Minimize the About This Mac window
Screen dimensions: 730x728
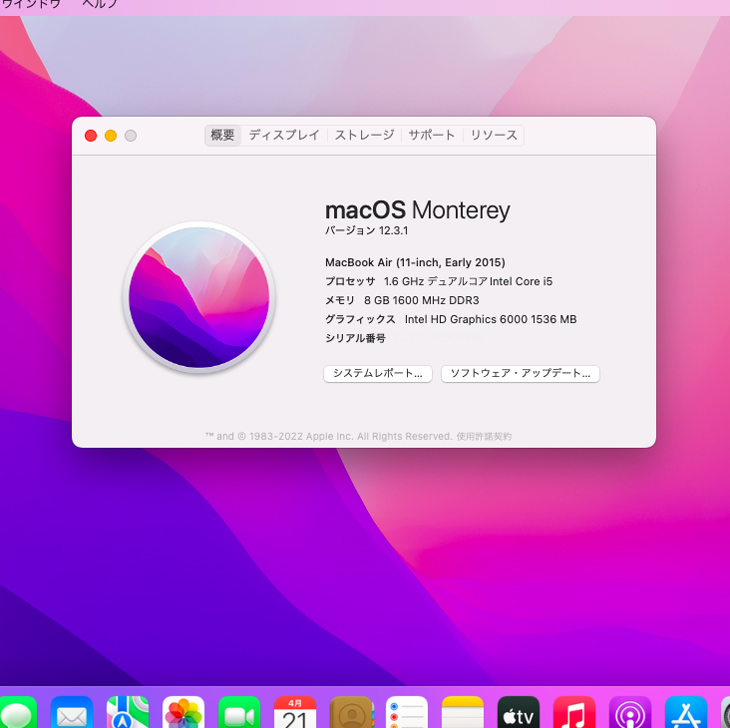pyautogui.click(x=111, y=135)
